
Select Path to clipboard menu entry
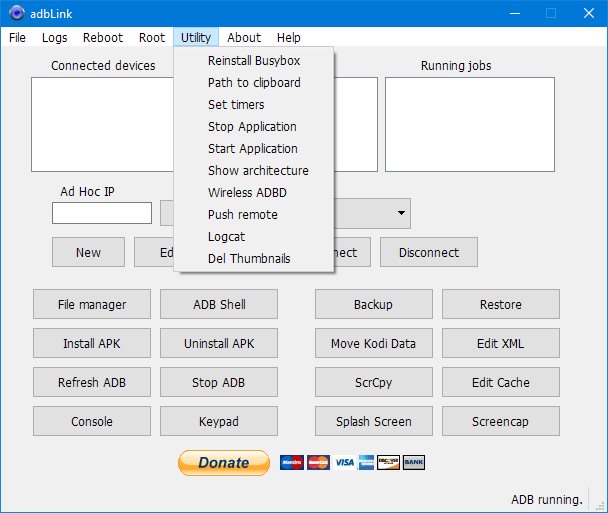(254, 83)
